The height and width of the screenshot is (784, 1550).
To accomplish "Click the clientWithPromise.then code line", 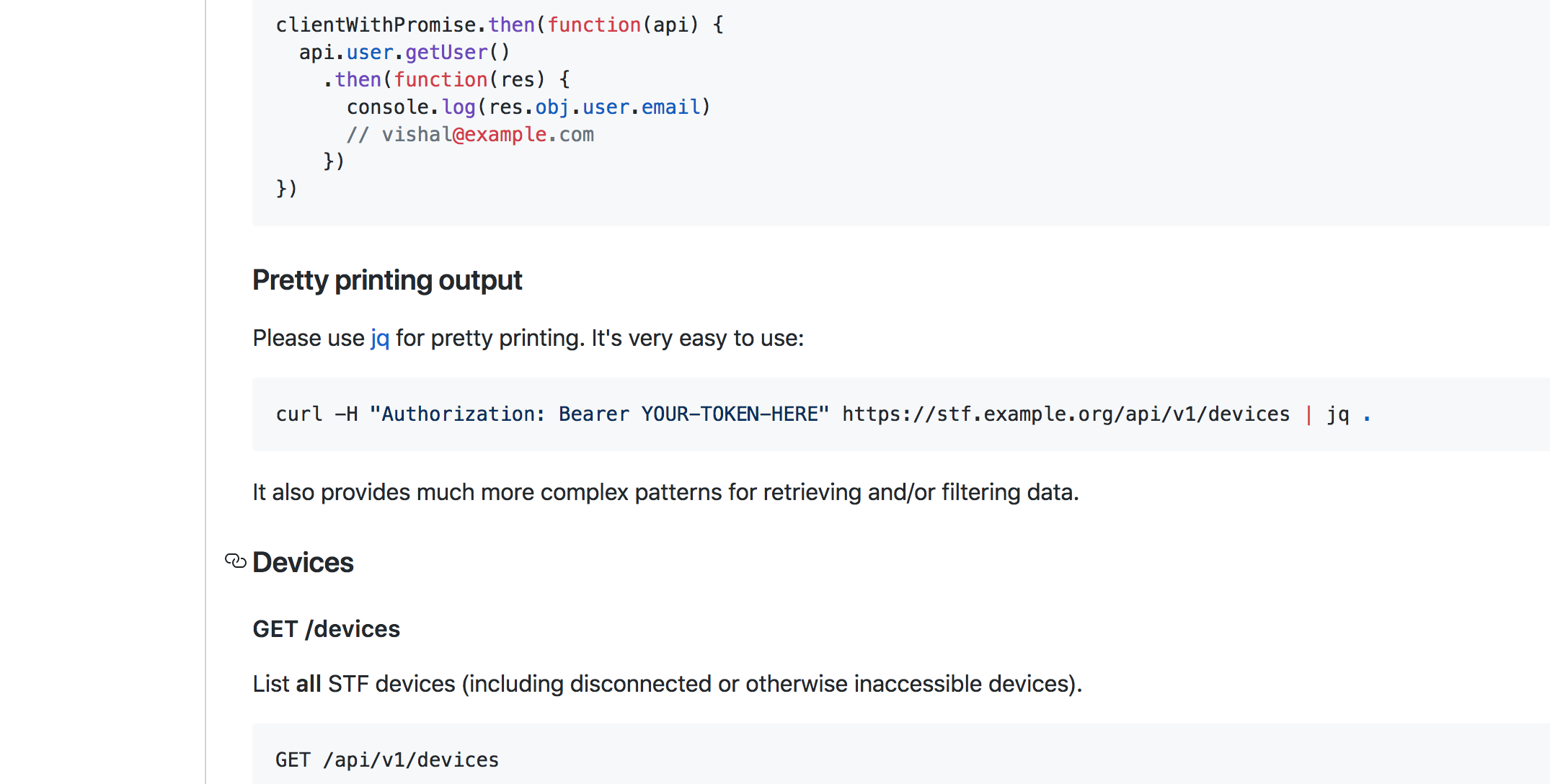I will click(x=499, y=25).
